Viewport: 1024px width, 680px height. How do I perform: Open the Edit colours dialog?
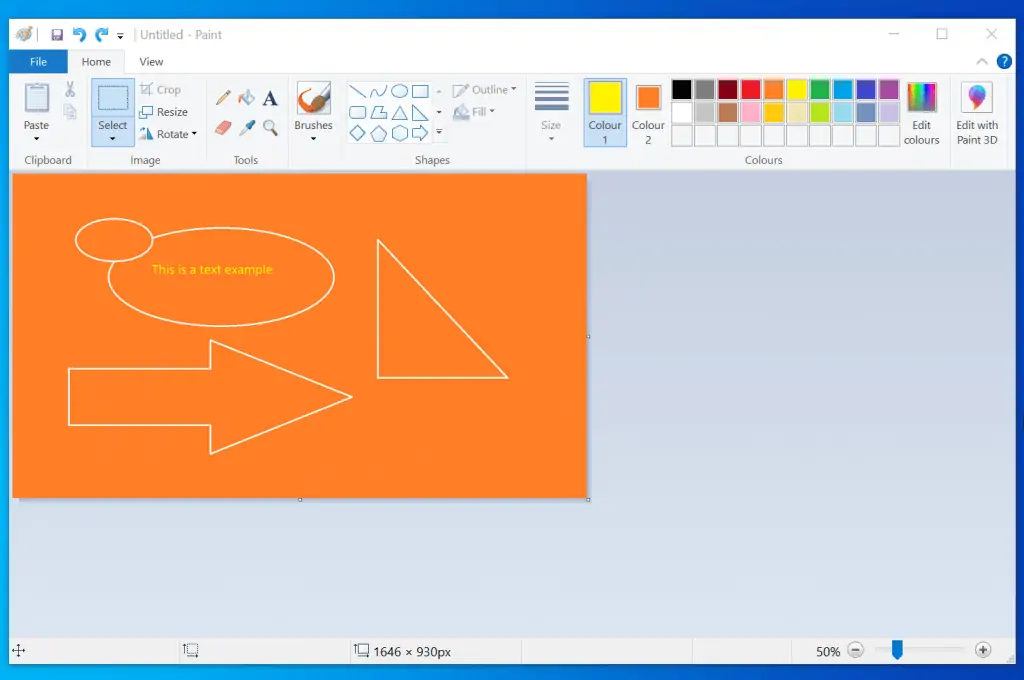(921, 110)
